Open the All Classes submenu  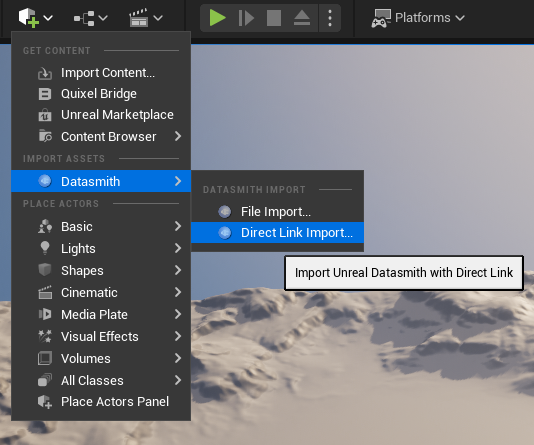(101, 380)
